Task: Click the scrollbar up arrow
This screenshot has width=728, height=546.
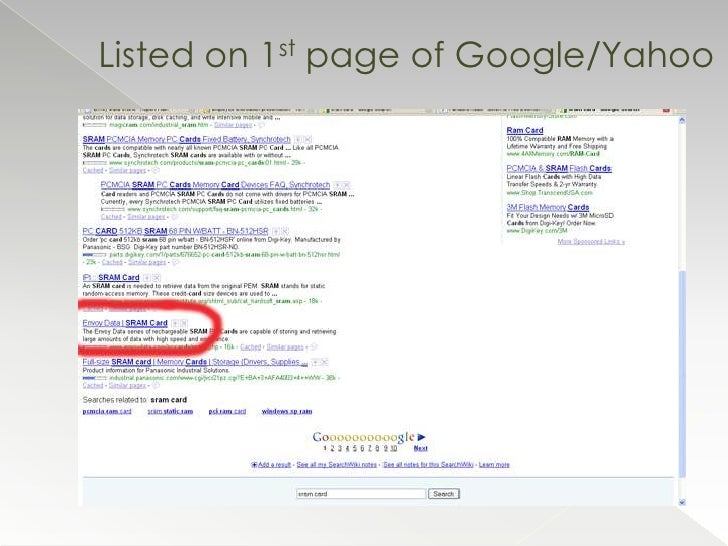Action: pos(682,120)
